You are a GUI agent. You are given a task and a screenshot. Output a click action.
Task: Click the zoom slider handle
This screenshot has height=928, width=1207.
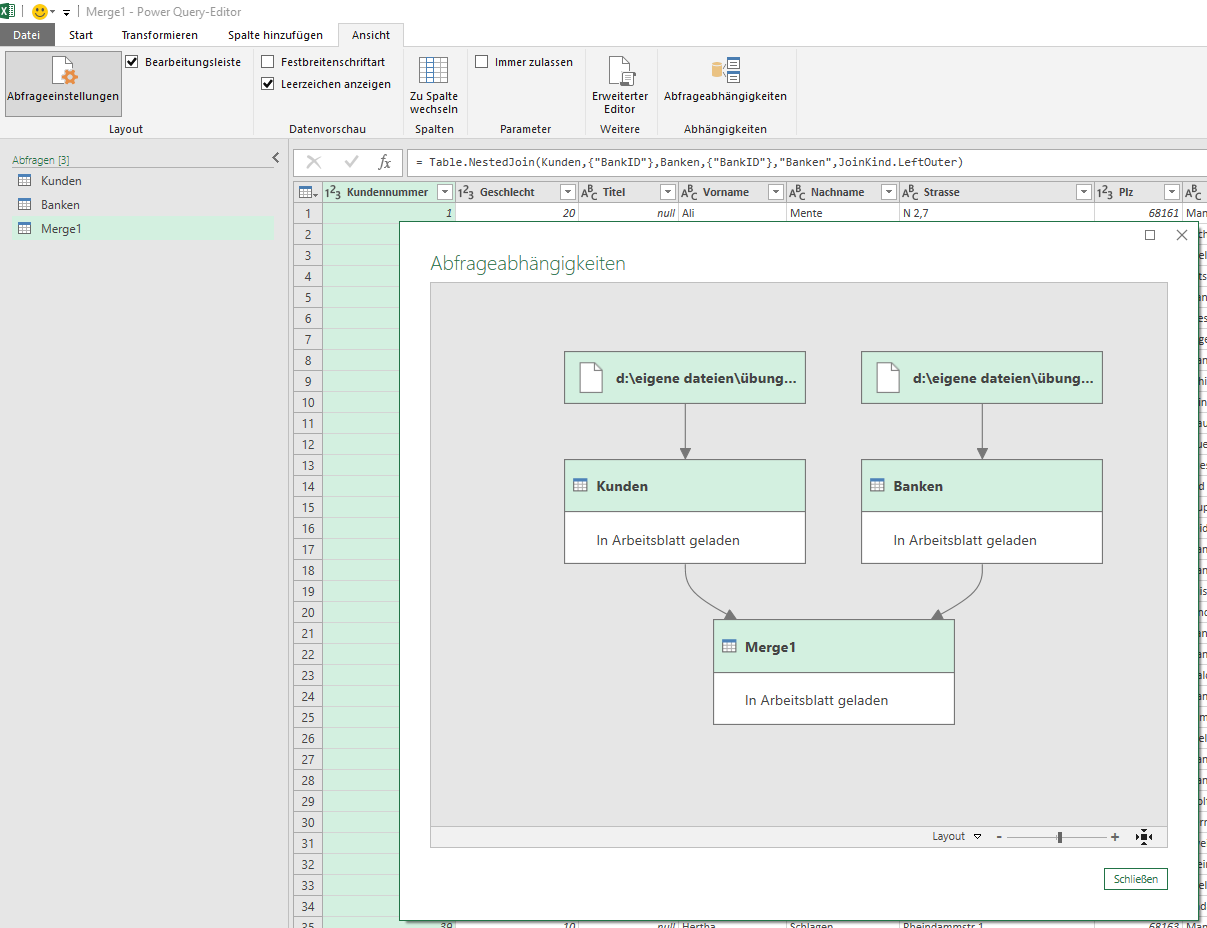pos(1059,837)
